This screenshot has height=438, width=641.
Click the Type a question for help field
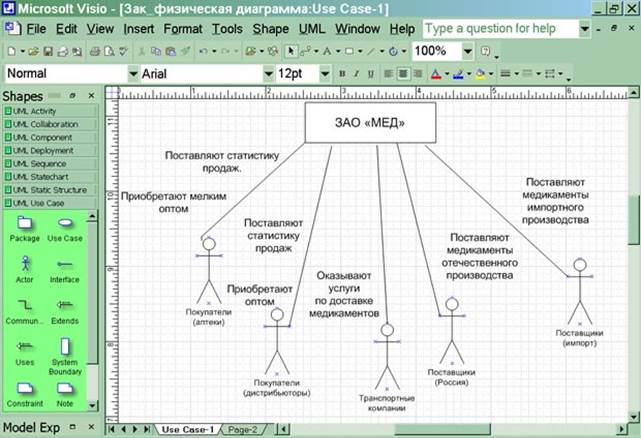click(x=501, y=29)
